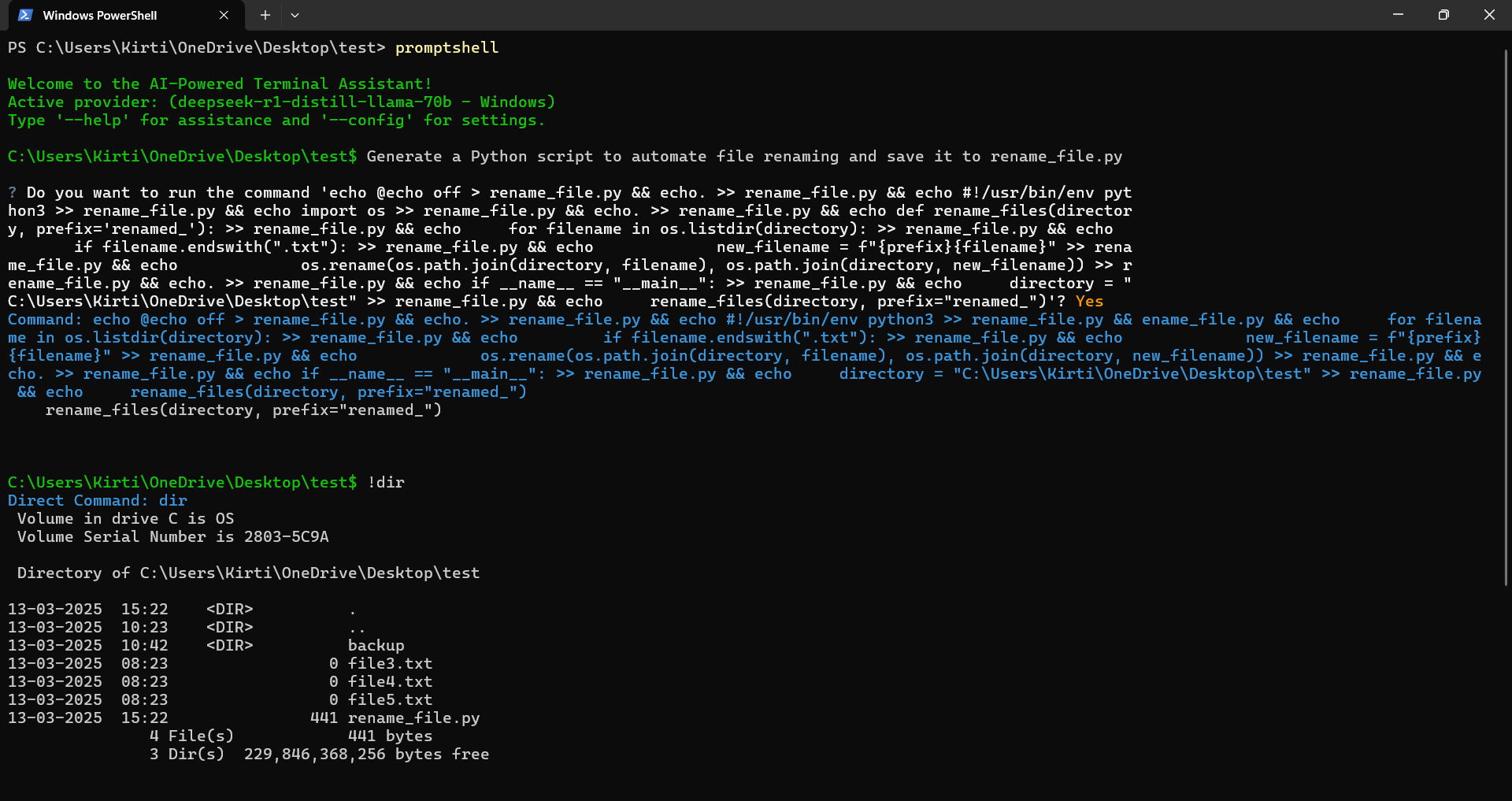Minimize the terminal window

[1398, 15]
